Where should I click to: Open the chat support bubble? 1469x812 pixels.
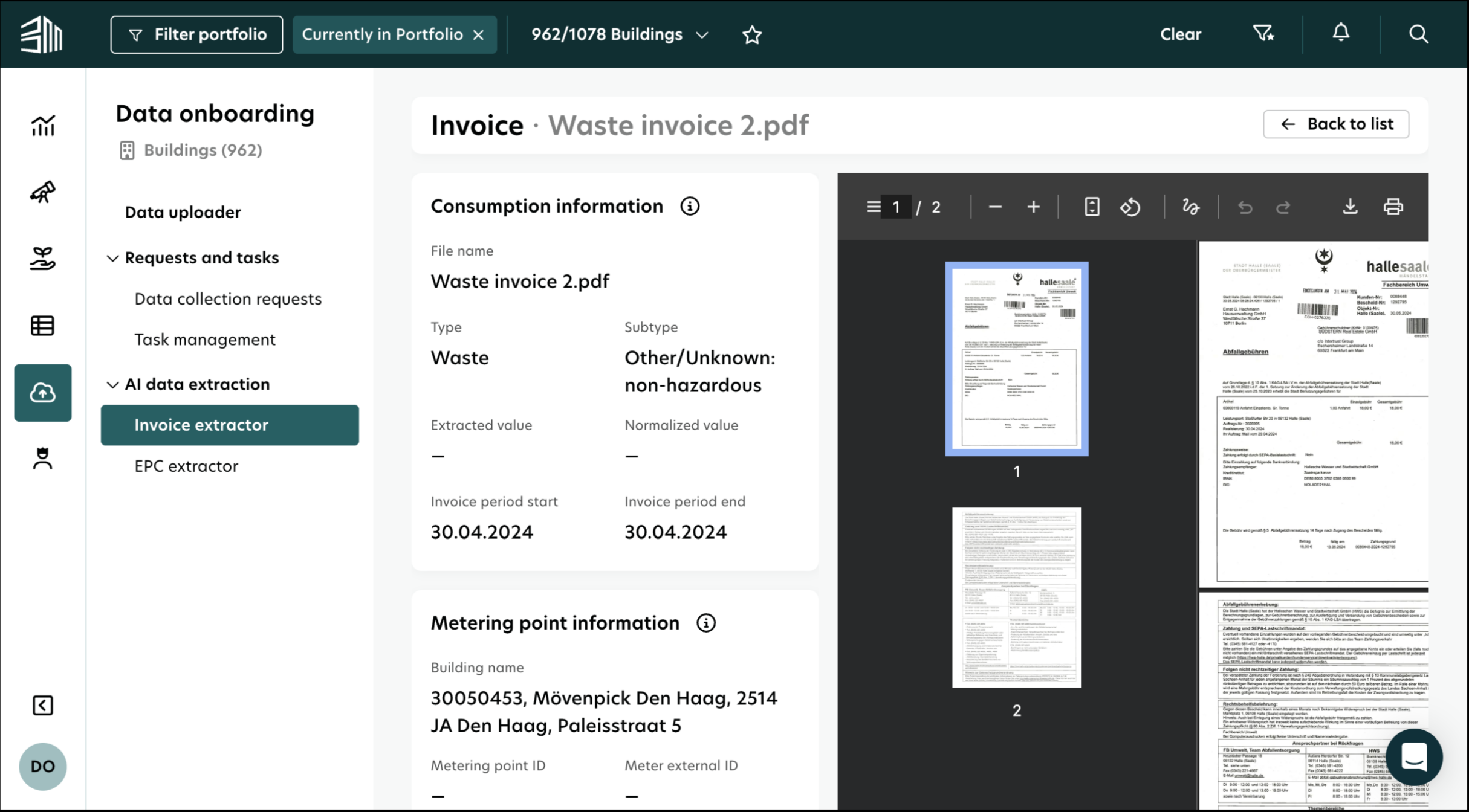point(1414,757)
